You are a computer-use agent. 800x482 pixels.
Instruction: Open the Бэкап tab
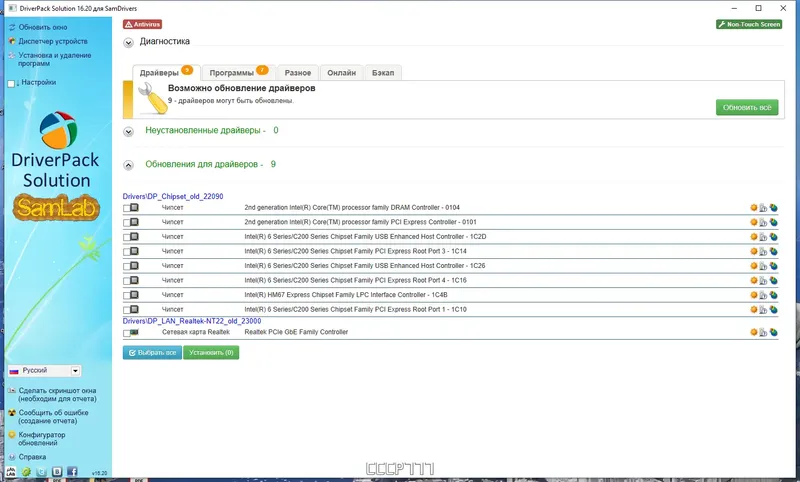pyautogui.click(x=383, y=73)
